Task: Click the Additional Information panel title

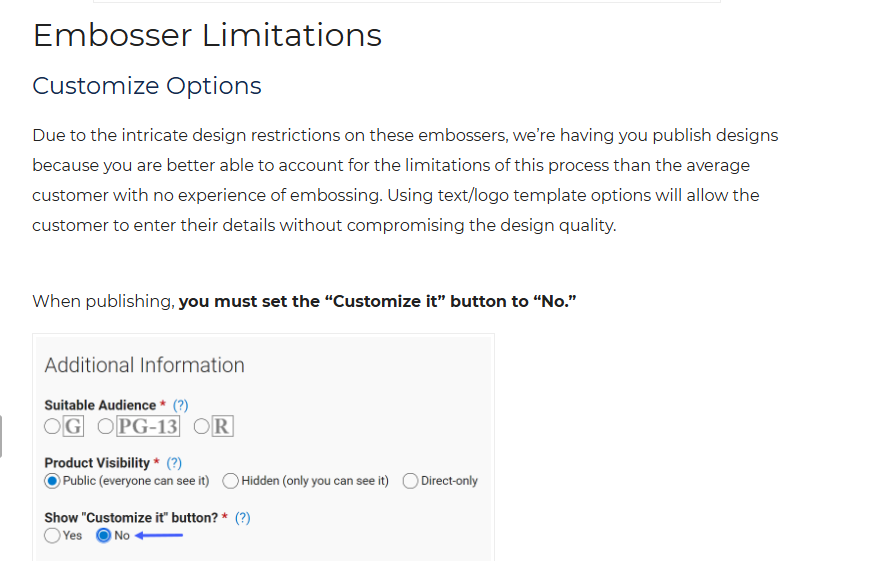Action: tap(145, 365)
